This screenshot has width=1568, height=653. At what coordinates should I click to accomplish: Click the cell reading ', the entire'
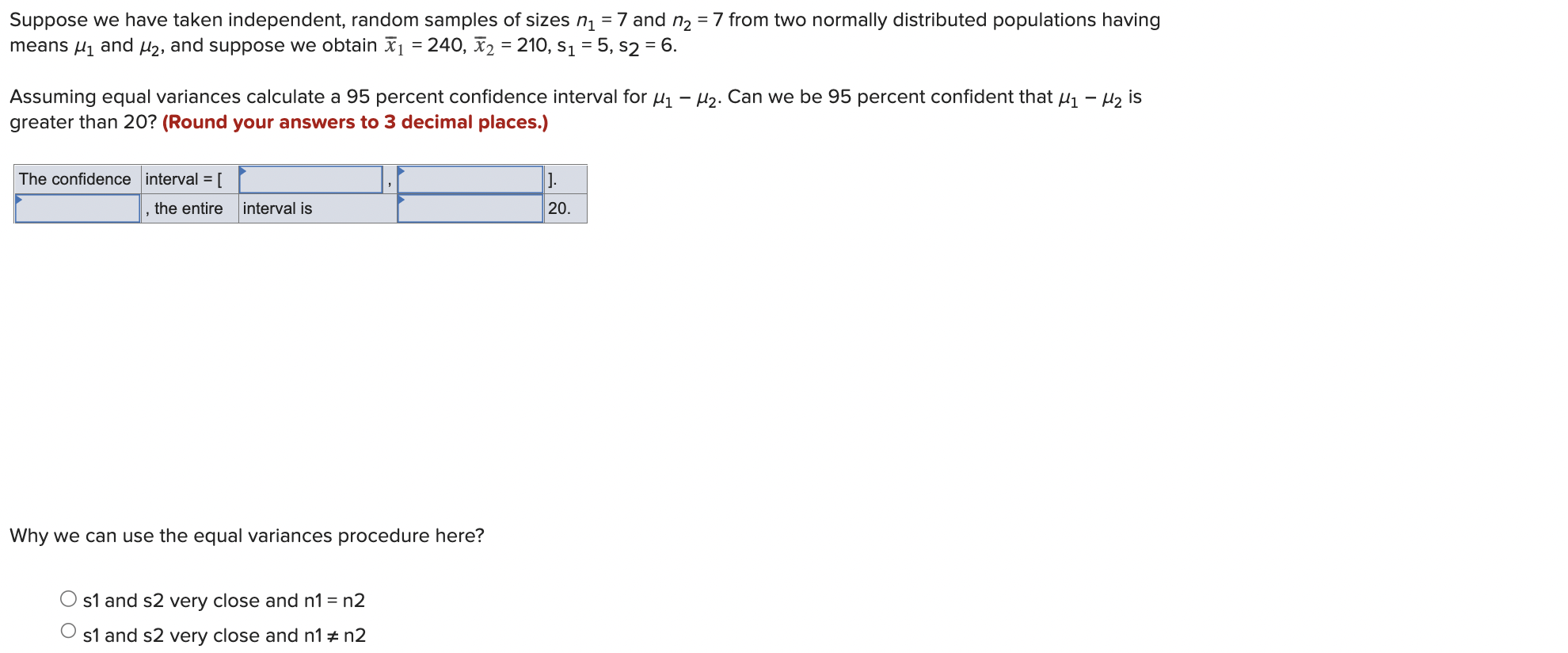pyautogui.click(x=188, y=209)
